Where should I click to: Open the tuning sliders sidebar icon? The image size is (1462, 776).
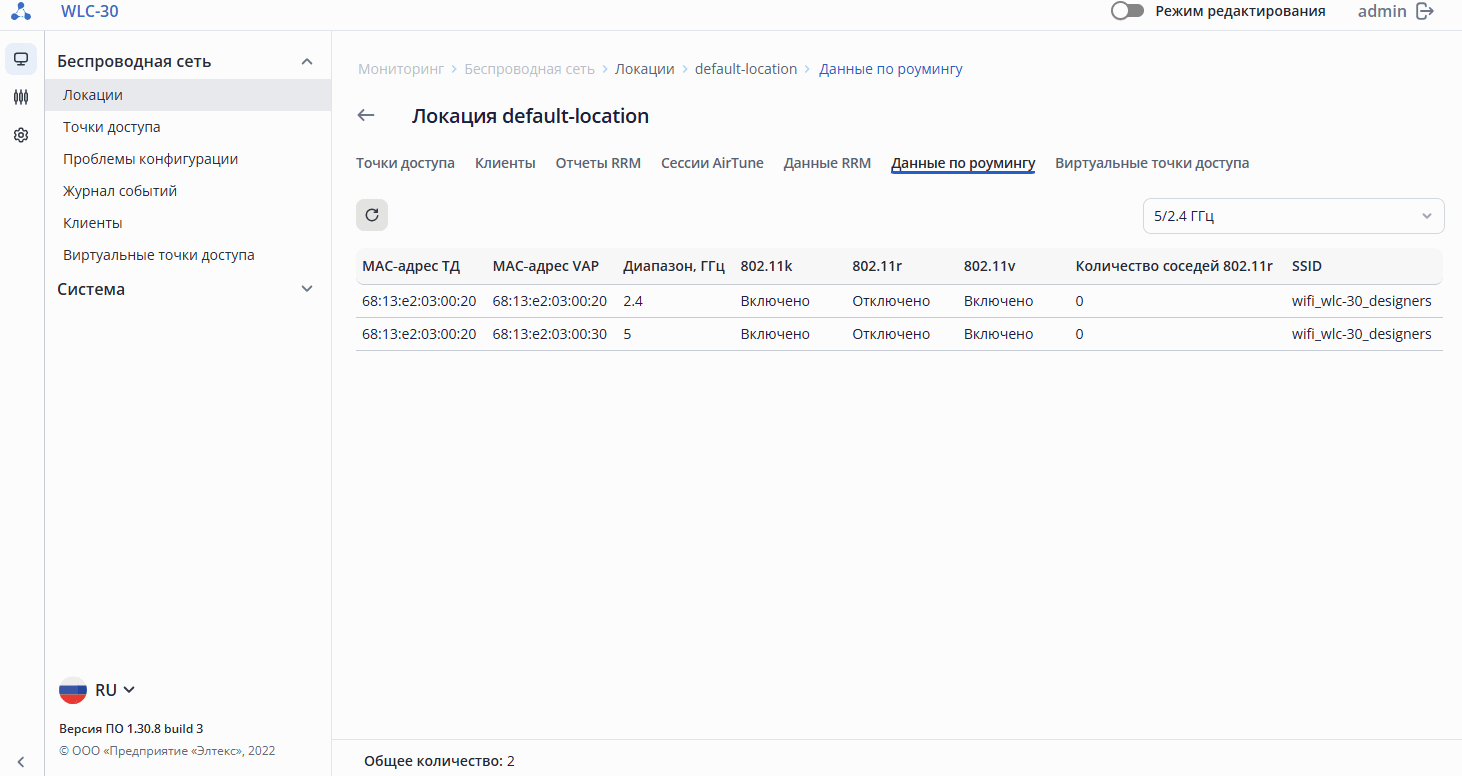(21, 97)
